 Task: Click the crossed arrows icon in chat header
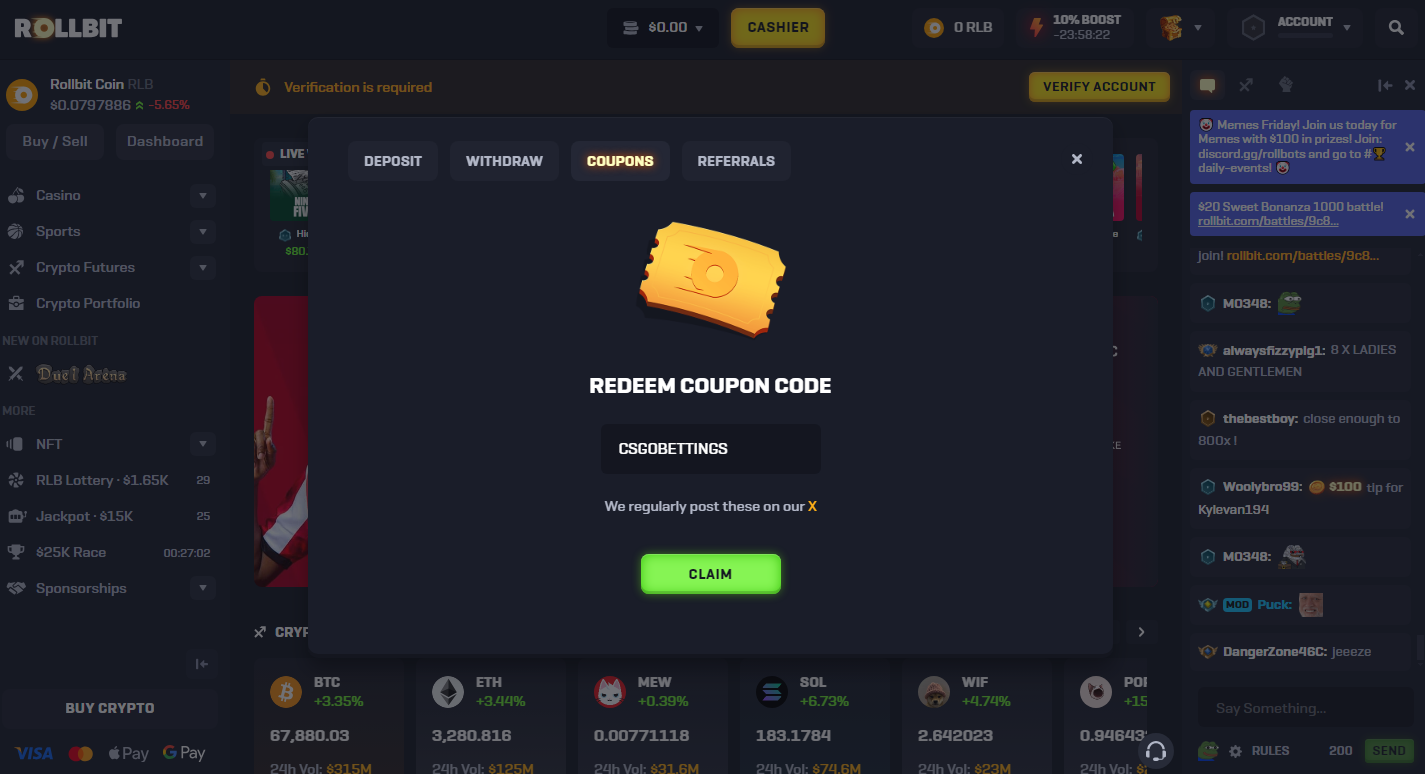point(1246,85)
